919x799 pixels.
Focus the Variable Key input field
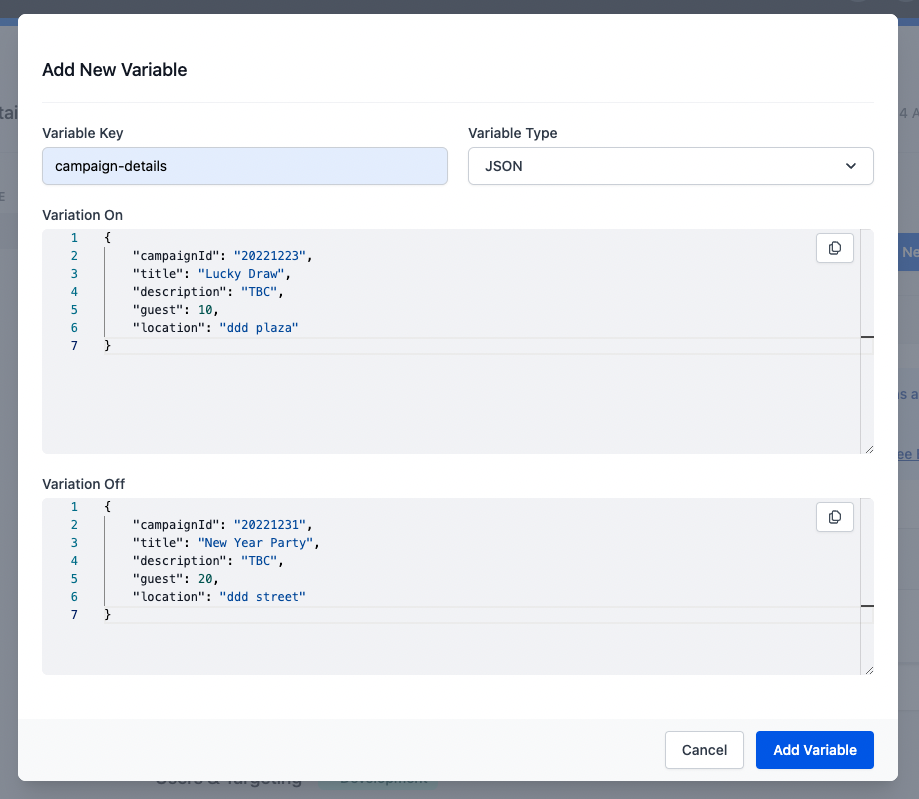click(x=244, y=166)
